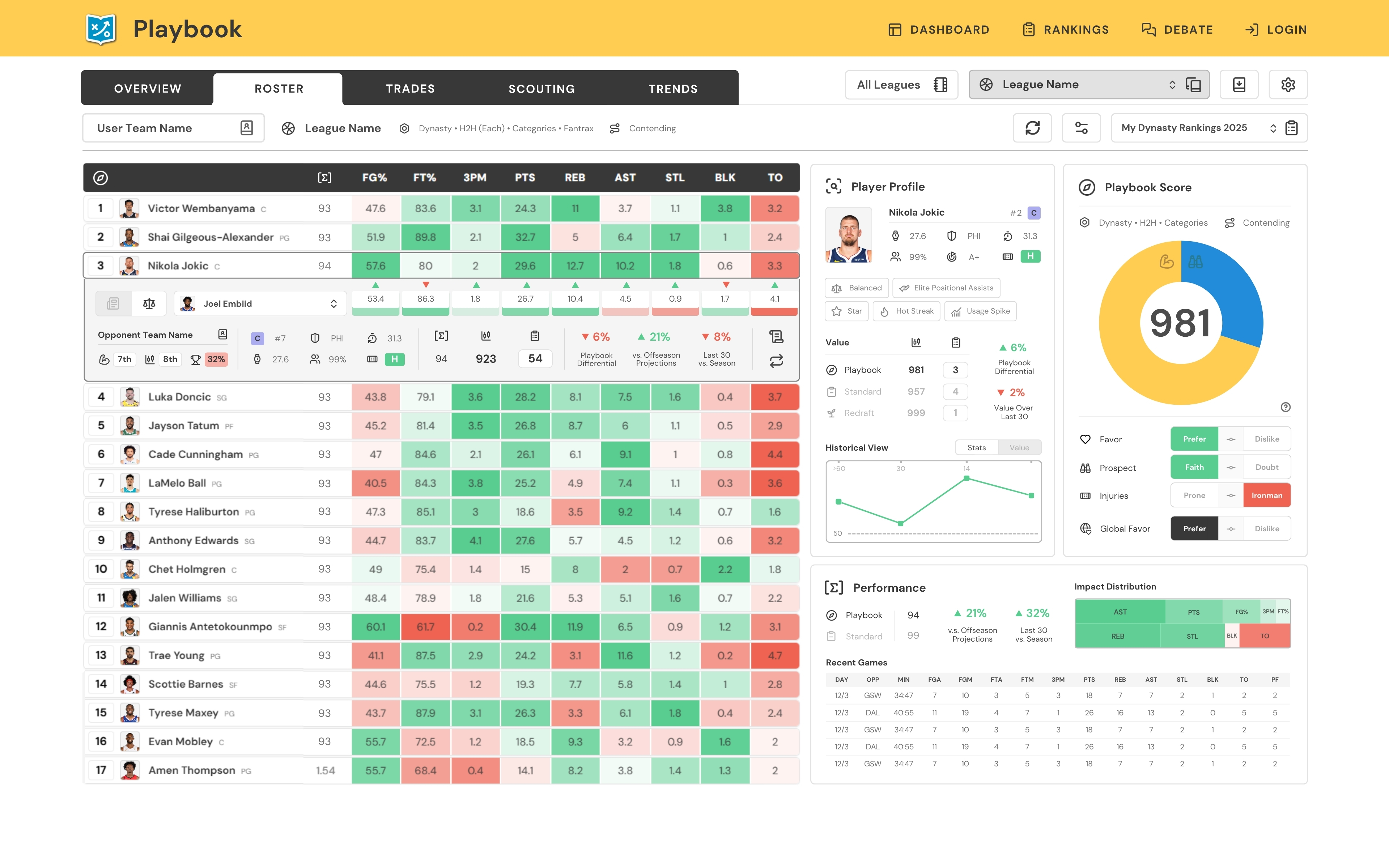Set Global Favor to Prefer

pos(1194,529)
